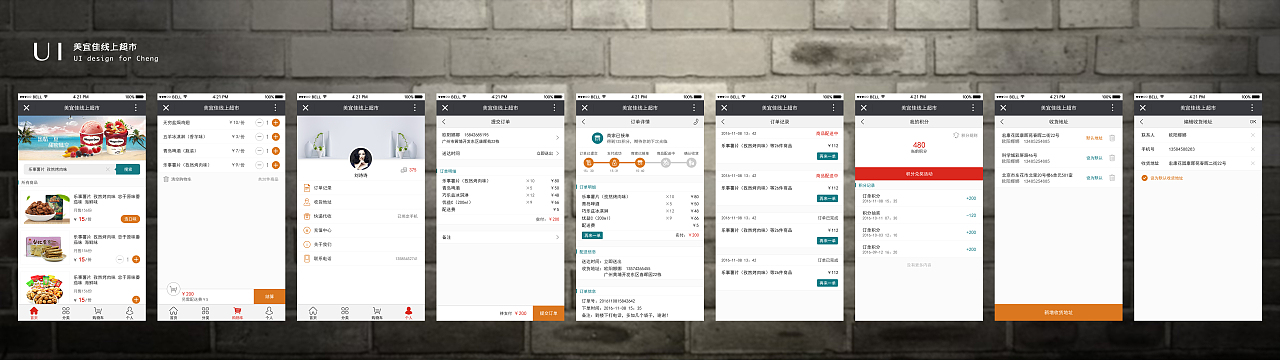Clear the 手机号 field with its x icon
Screen dimensions: 1280x360
pos(1253,149)
